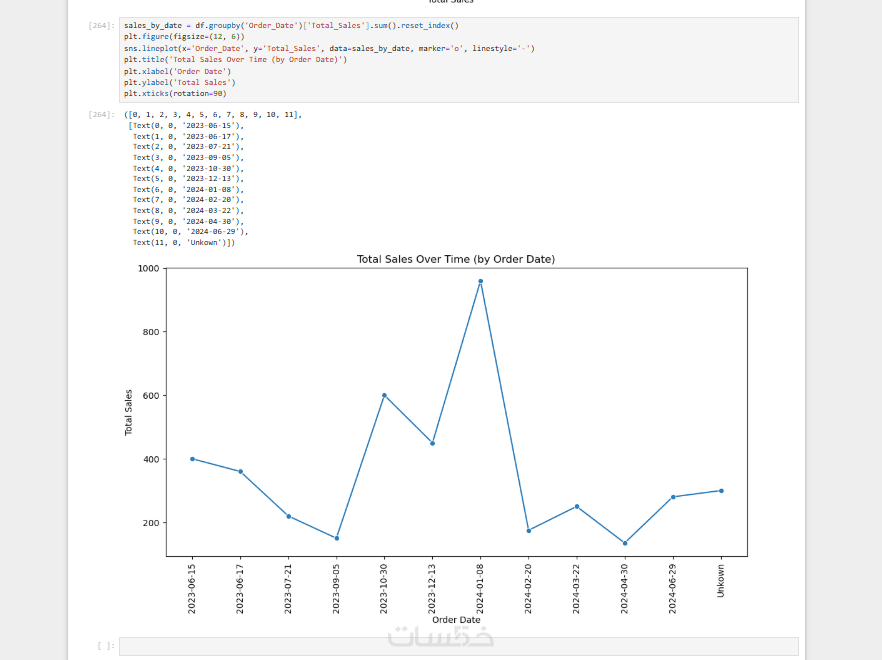Image resolution: width=882 pixels, height=660 pixels.
Task: Click the x-axis tick label 2023-07-21
Action: (x=288, y=589)
